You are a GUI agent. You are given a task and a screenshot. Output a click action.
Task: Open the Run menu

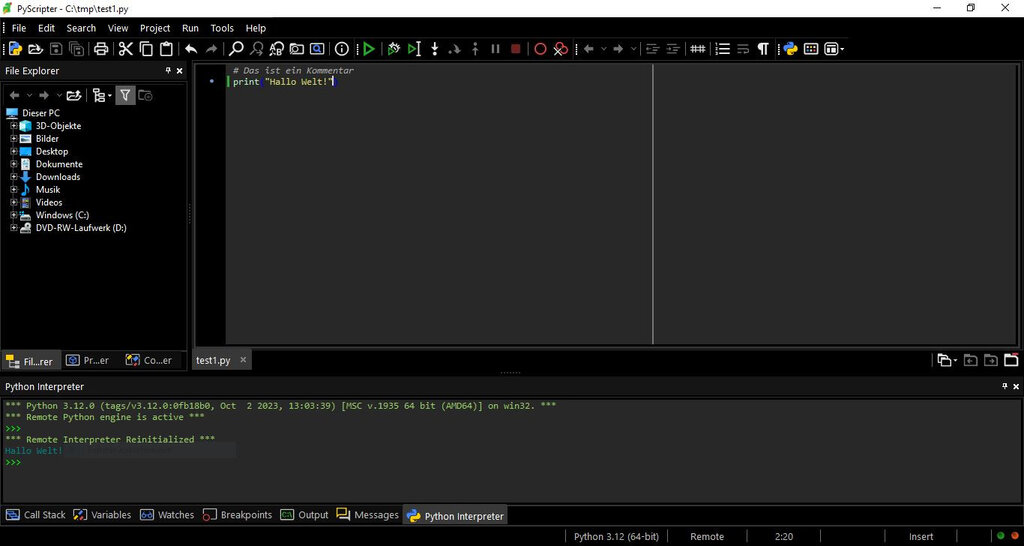[x=190, y=28]
